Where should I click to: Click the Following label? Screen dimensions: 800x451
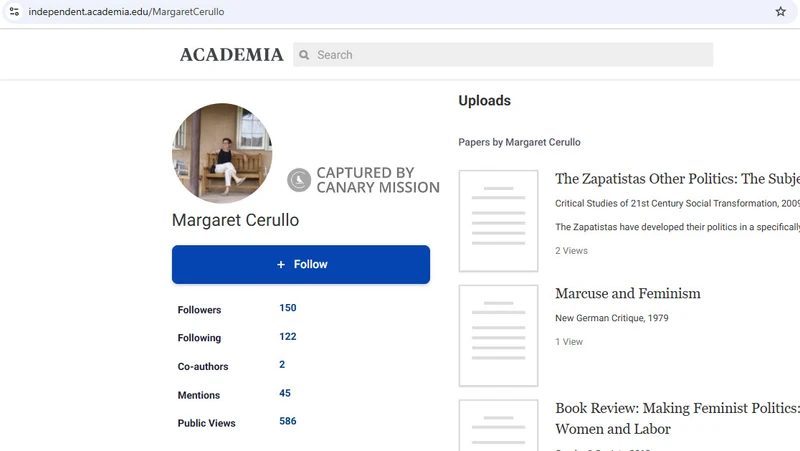199,338
